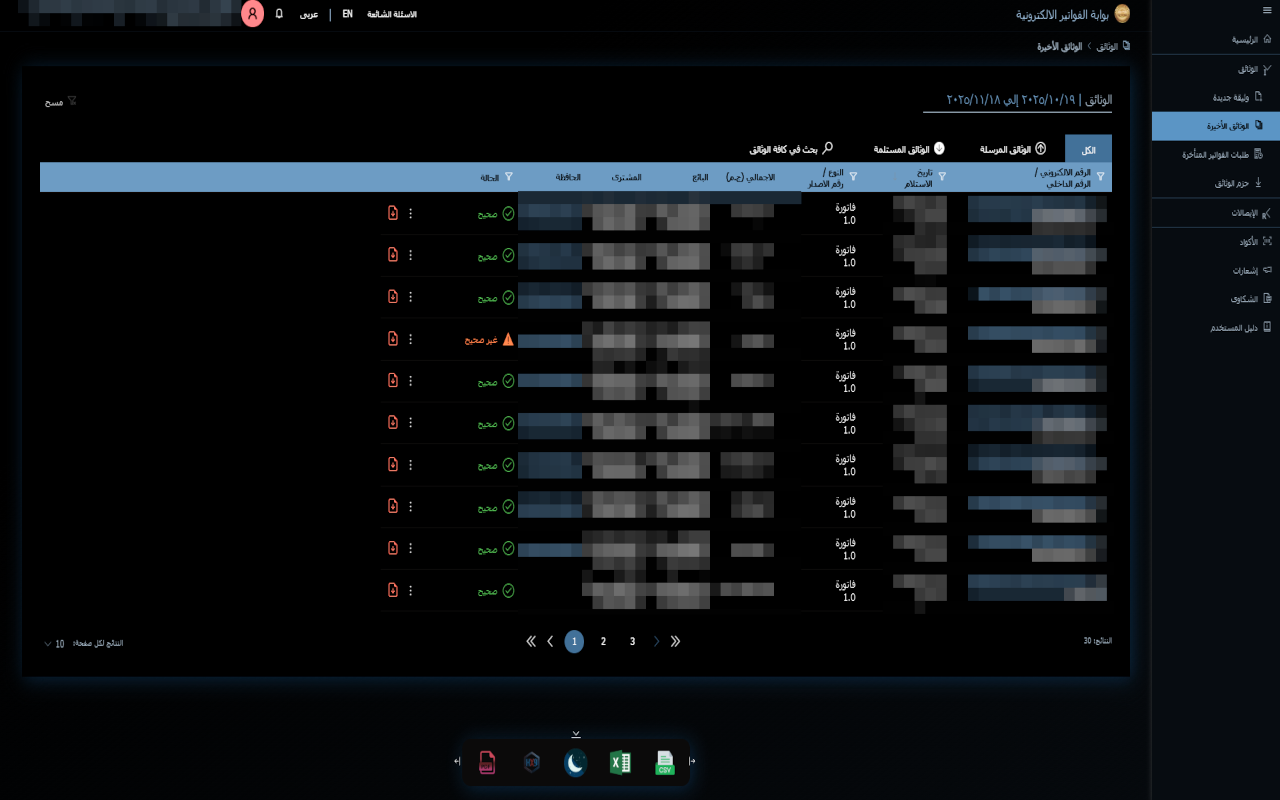Switch to الوثائق المرسلة tab
Image resolution: width=1280 pixels, height=800 pixels.
1012,149
